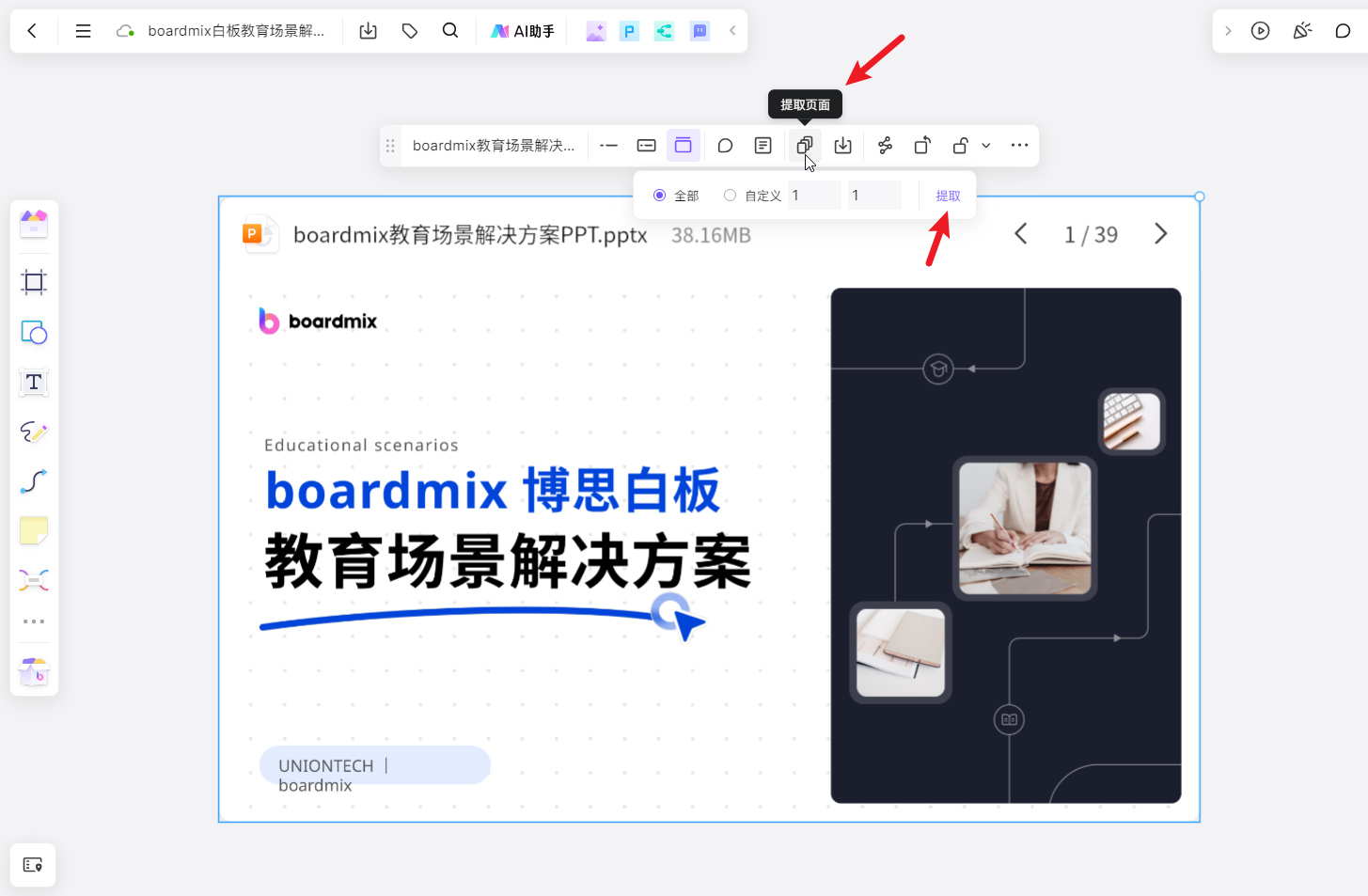1368x896 pixels.
Task: Select the Frame tool
Action: [34, 282]
